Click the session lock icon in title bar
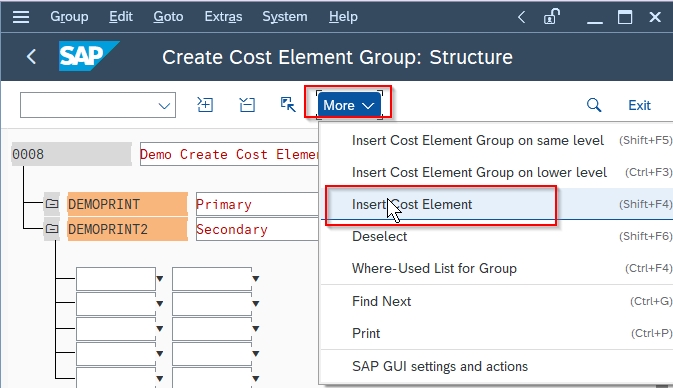This screenshot has height=388, width=673. point(552,17)
